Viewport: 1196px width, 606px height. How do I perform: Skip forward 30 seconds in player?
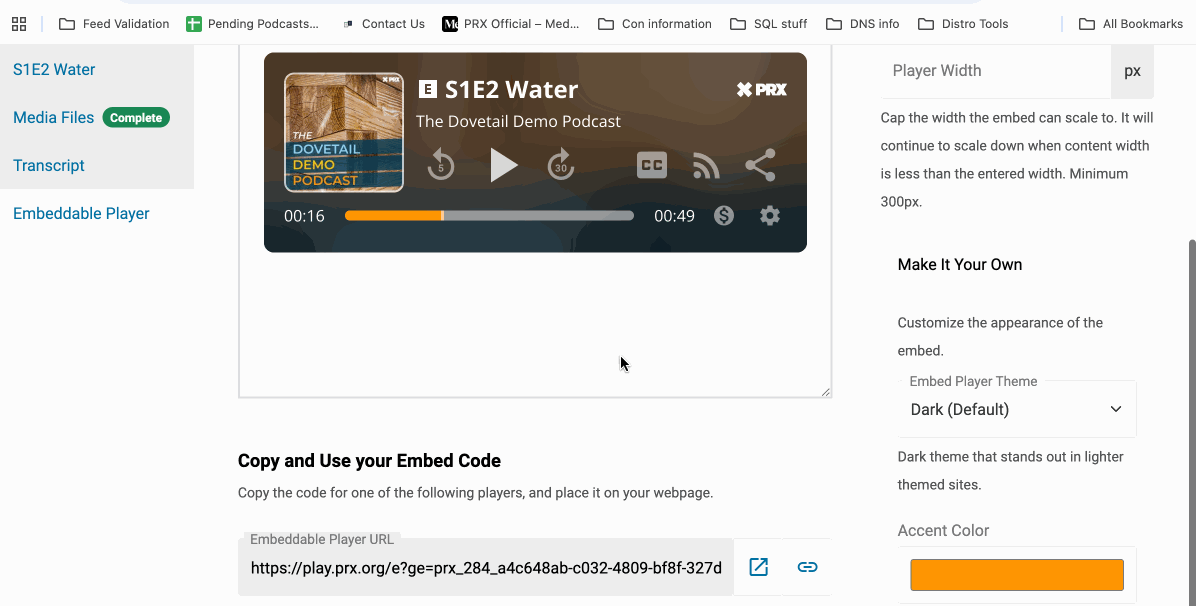[x=561, y=165]
